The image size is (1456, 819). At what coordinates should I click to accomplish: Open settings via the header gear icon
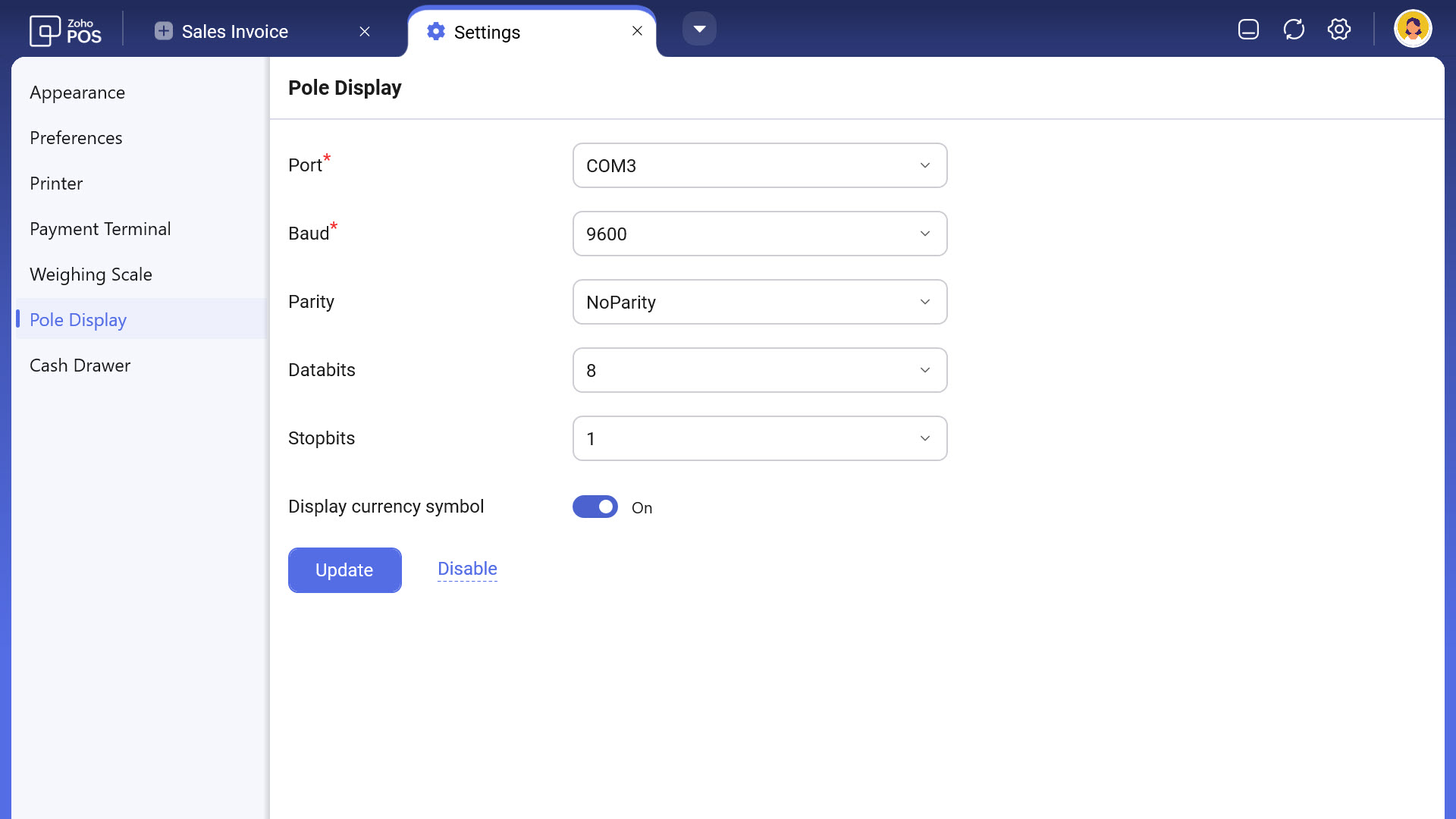1339,30
